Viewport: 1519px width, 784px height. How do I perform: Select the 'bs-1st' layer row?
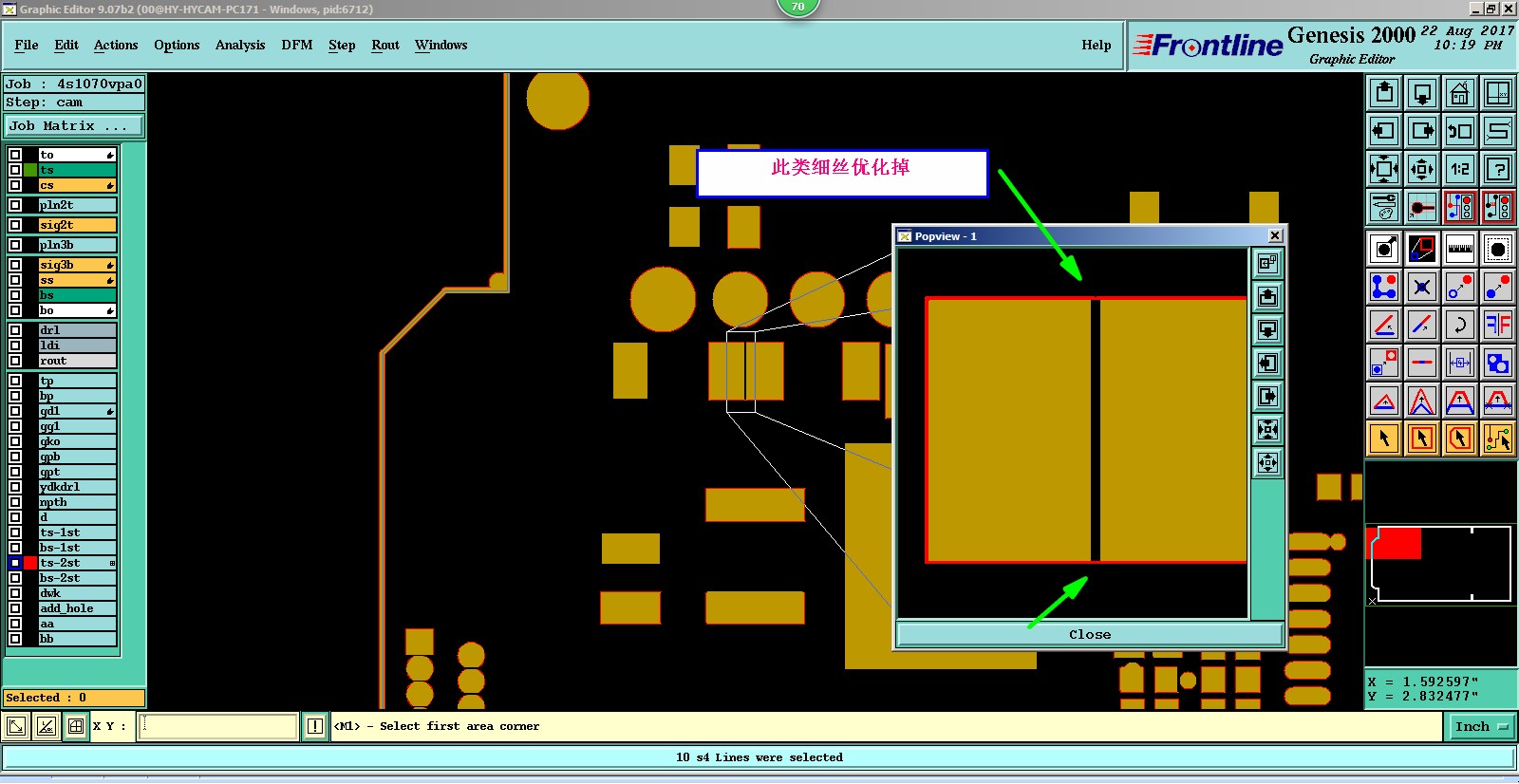click(77, 548)
